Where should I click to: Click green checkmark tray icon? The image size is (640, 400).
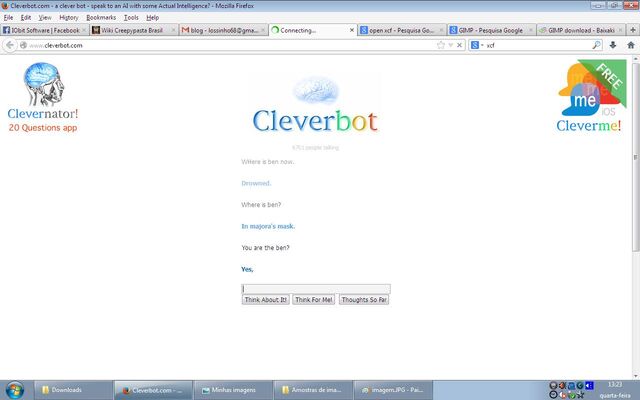coord(572,395)
